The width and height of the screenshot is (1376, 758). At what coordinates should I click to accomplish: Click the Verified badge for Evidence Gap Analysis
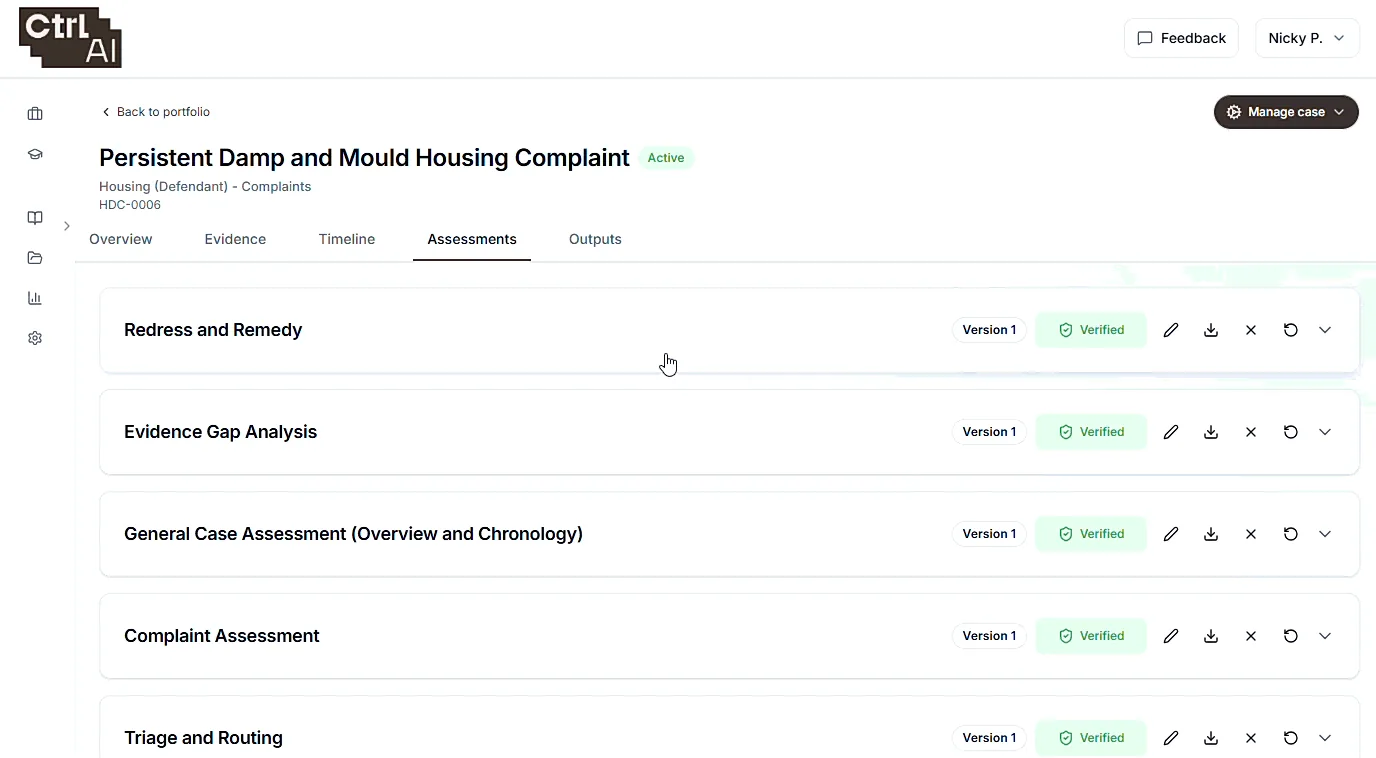coord(1091,432)
